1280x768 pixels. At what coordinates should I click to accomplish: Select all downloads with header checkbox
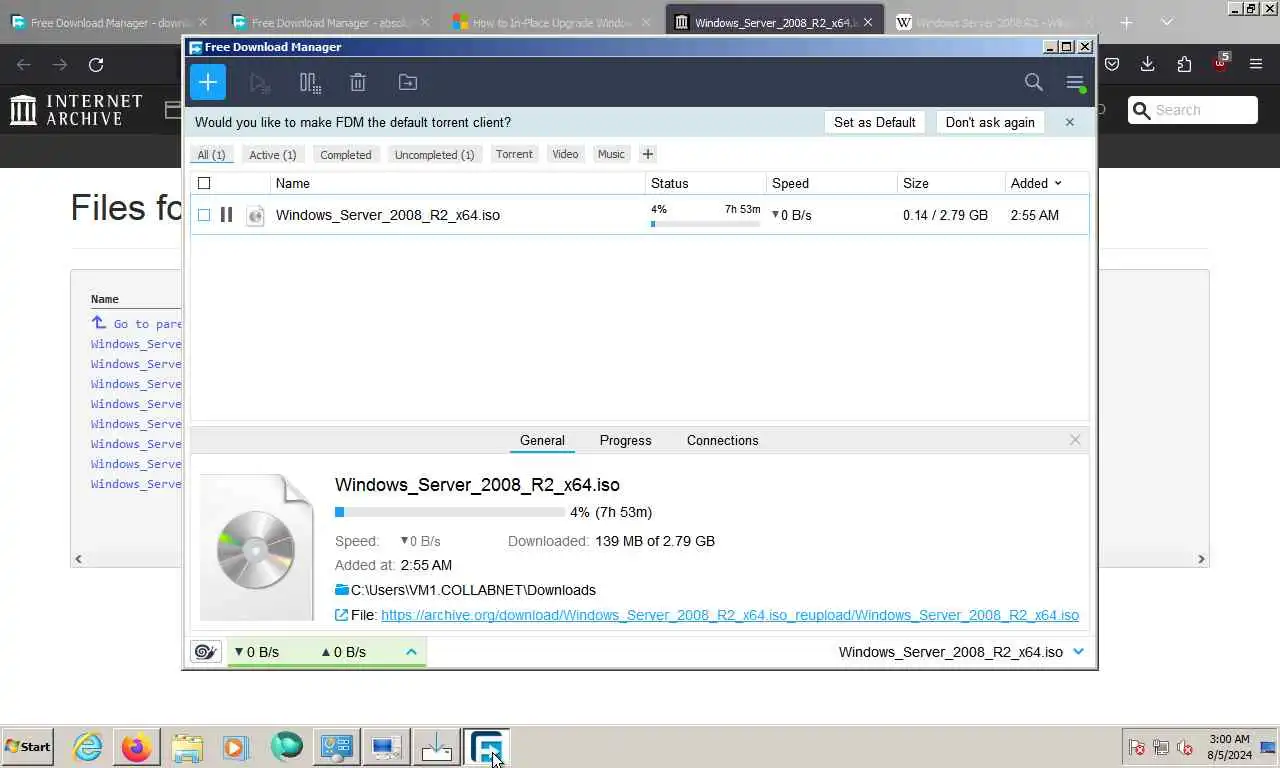[204, 183]
